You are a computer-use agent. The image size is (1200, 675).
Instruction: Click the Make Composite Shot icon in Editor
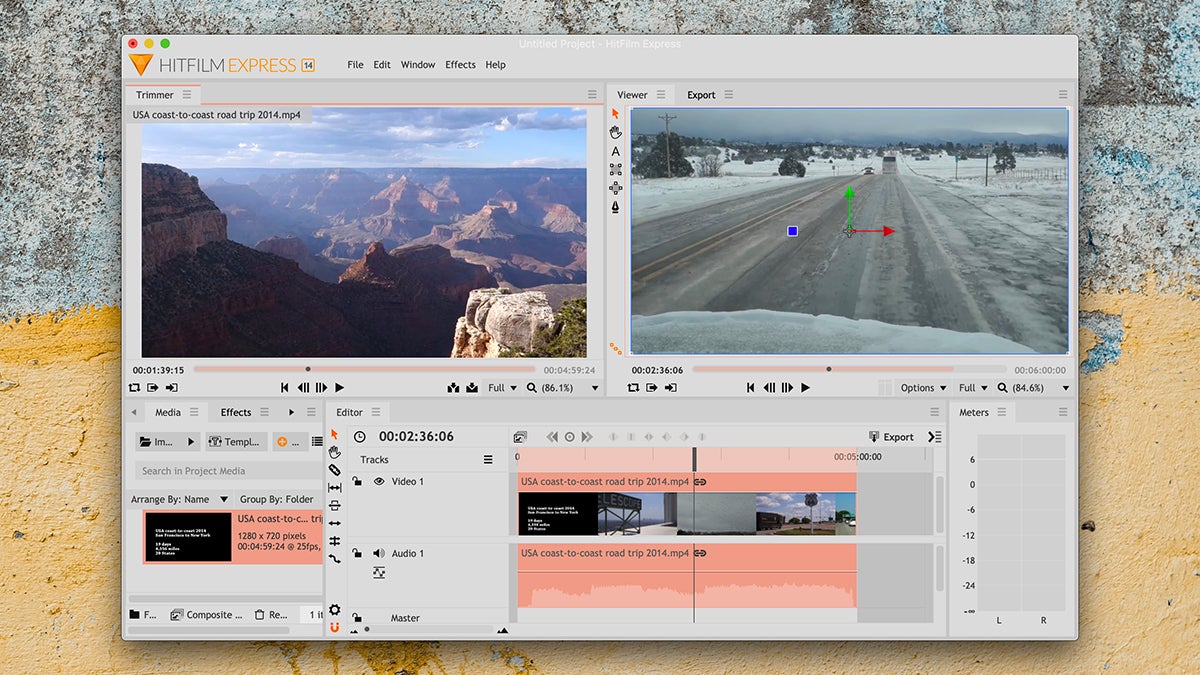coord(520,437)
